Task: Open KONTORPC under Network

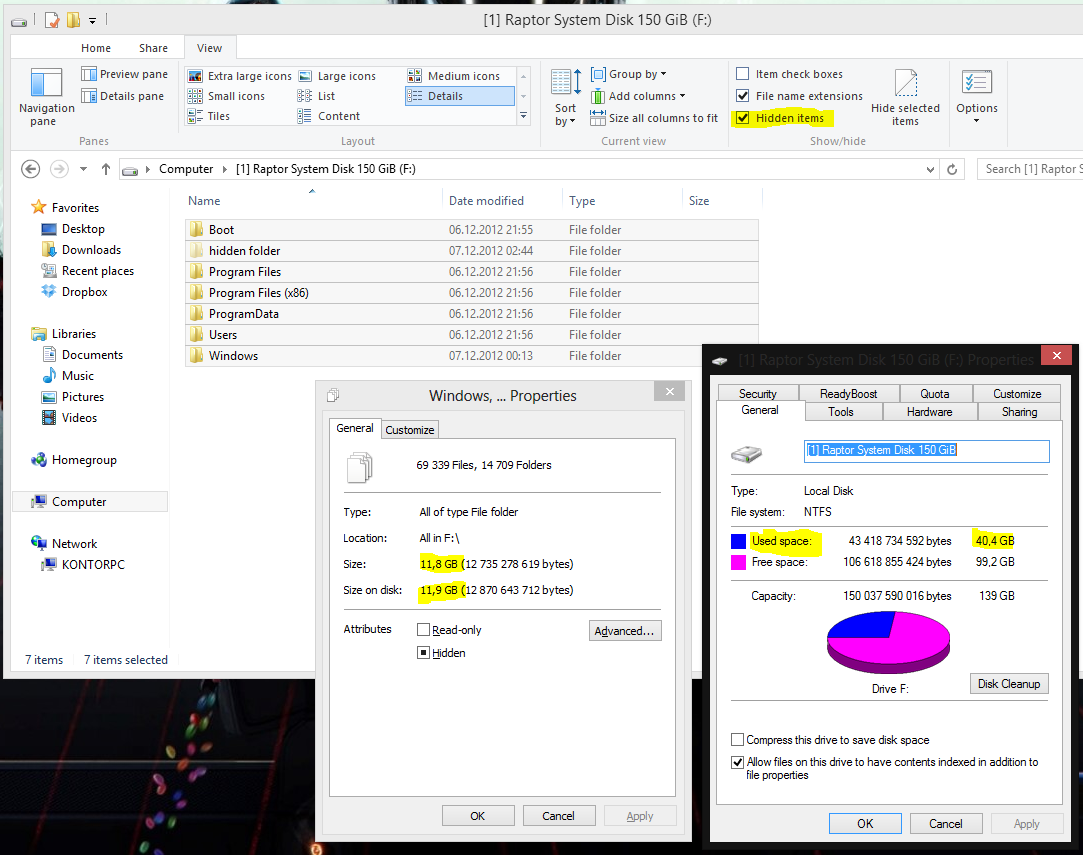Action: click(x=83, y=564)
